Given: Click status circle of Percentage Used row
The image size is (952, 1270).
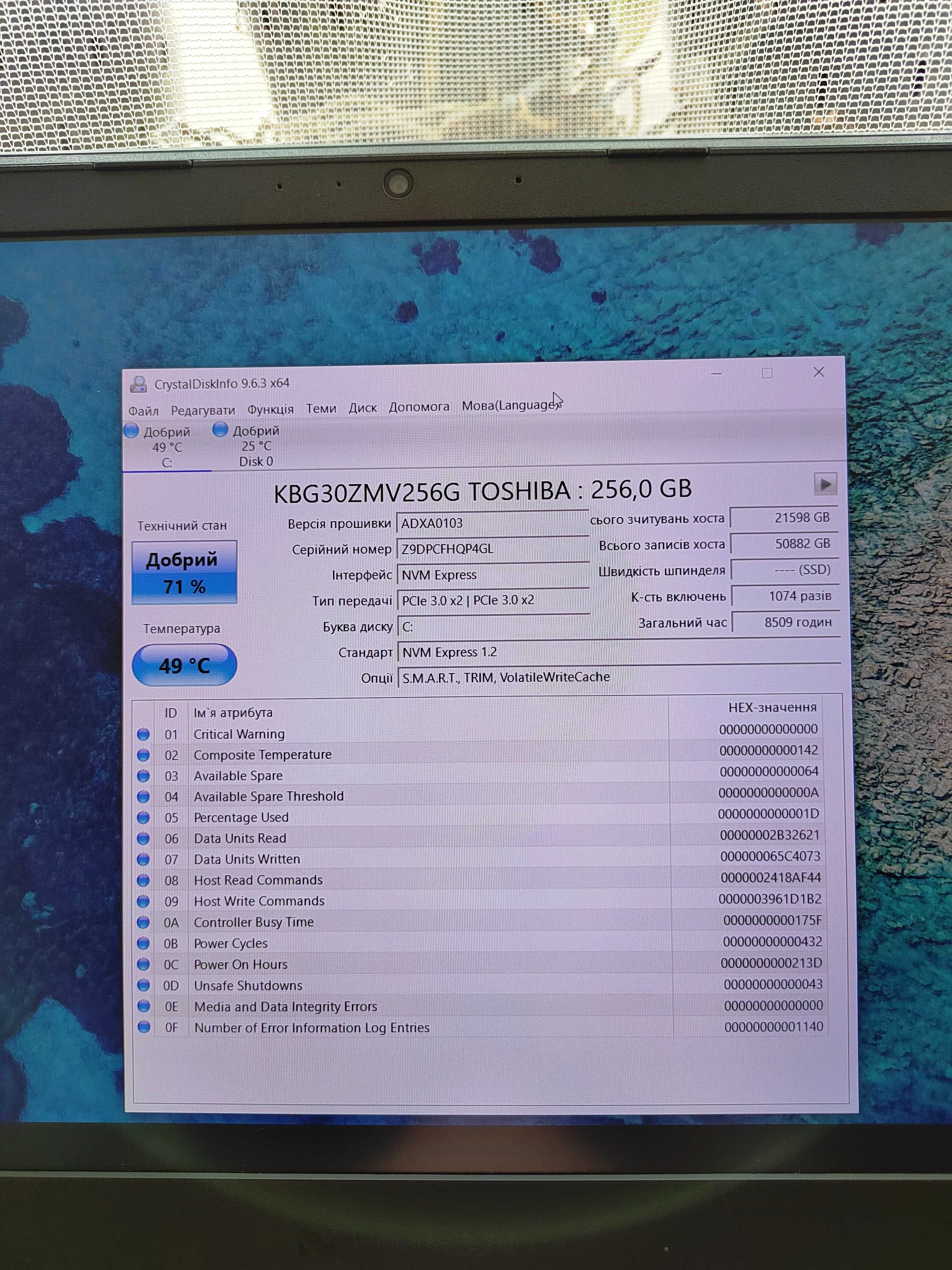Looking at the screenshot, I should coord(143,817).
